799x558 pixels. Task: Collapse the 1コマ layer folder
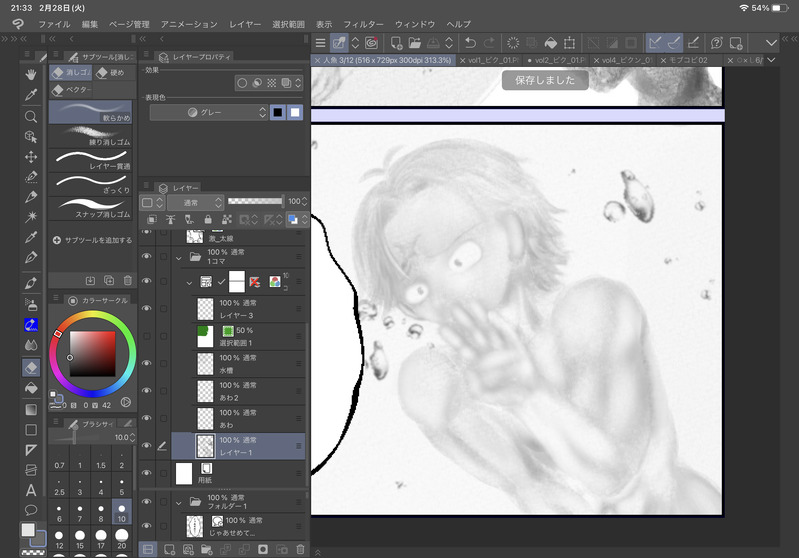[179, 258]
